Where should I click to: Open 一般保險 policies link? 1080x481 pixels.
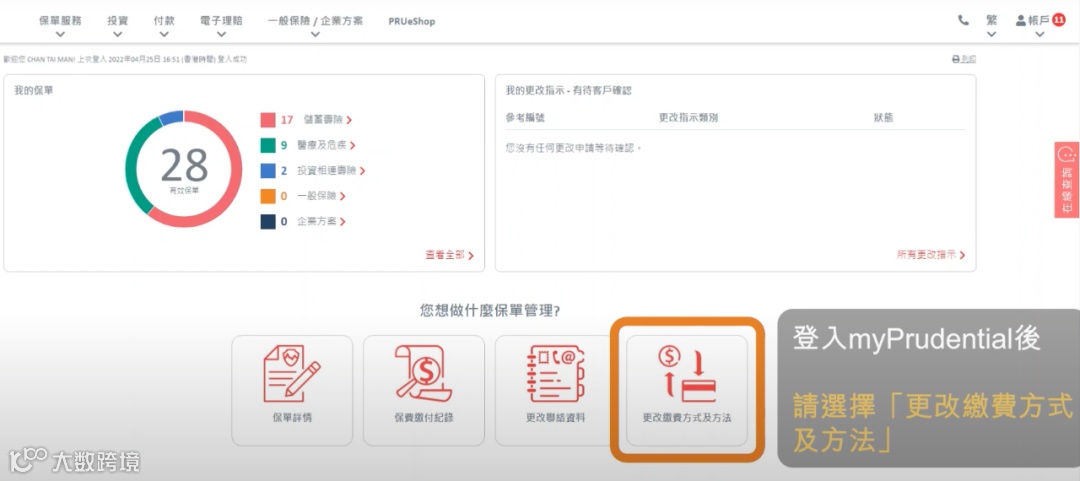(x=321, y=196)
